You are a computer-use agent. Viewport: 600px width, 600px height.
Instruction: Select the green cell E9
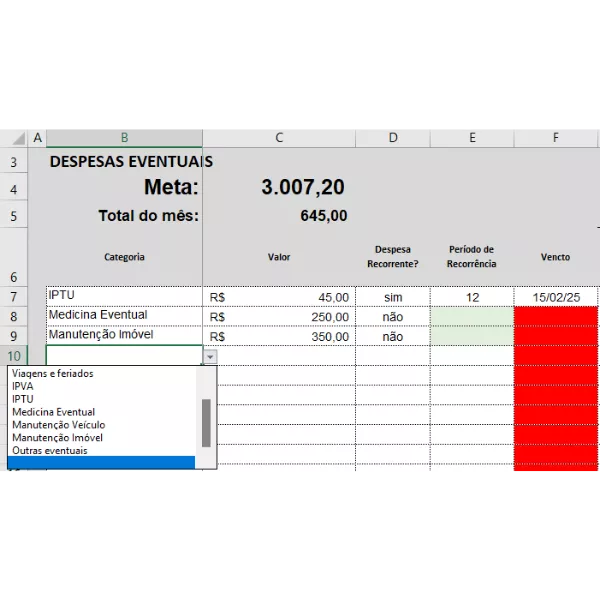[472, 336]
